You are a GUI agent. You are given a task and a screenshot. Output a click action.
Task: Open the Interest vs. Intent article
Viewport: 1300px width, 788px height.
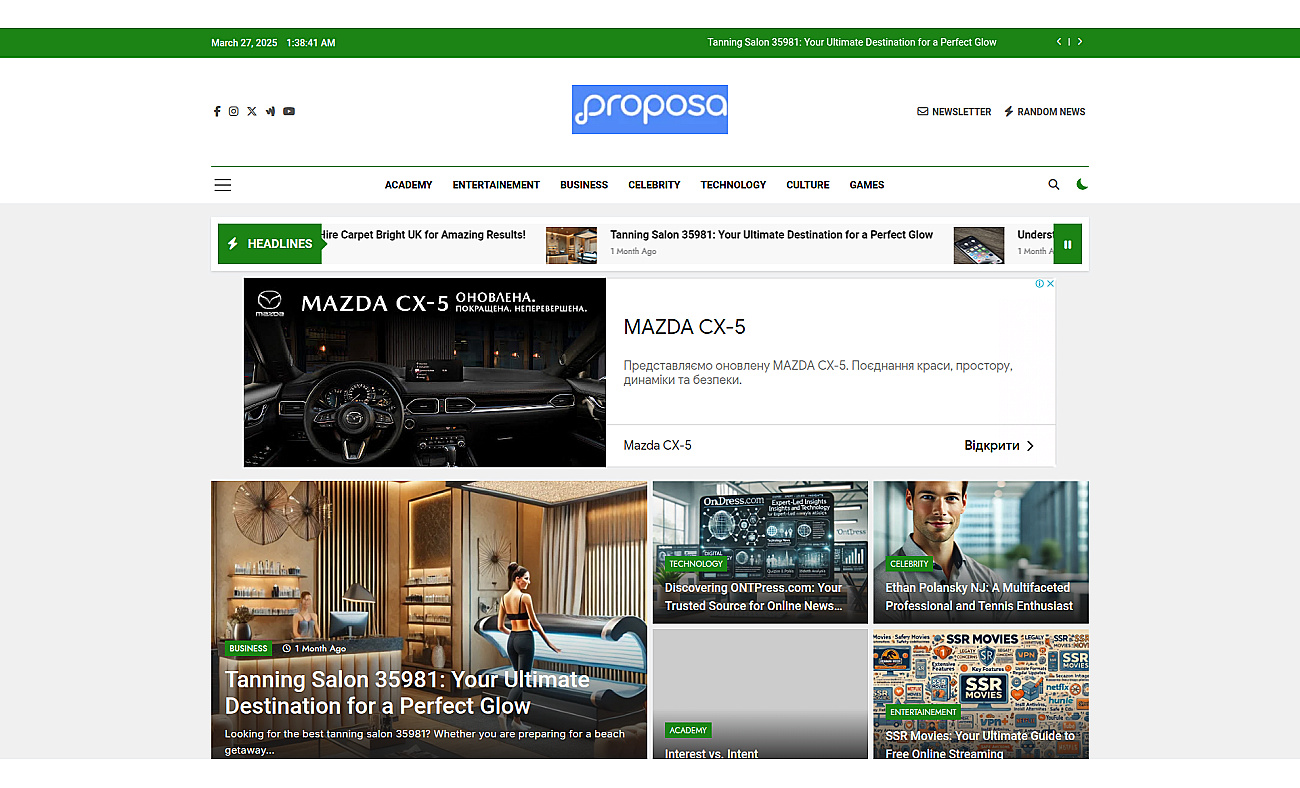pos(712,753)
